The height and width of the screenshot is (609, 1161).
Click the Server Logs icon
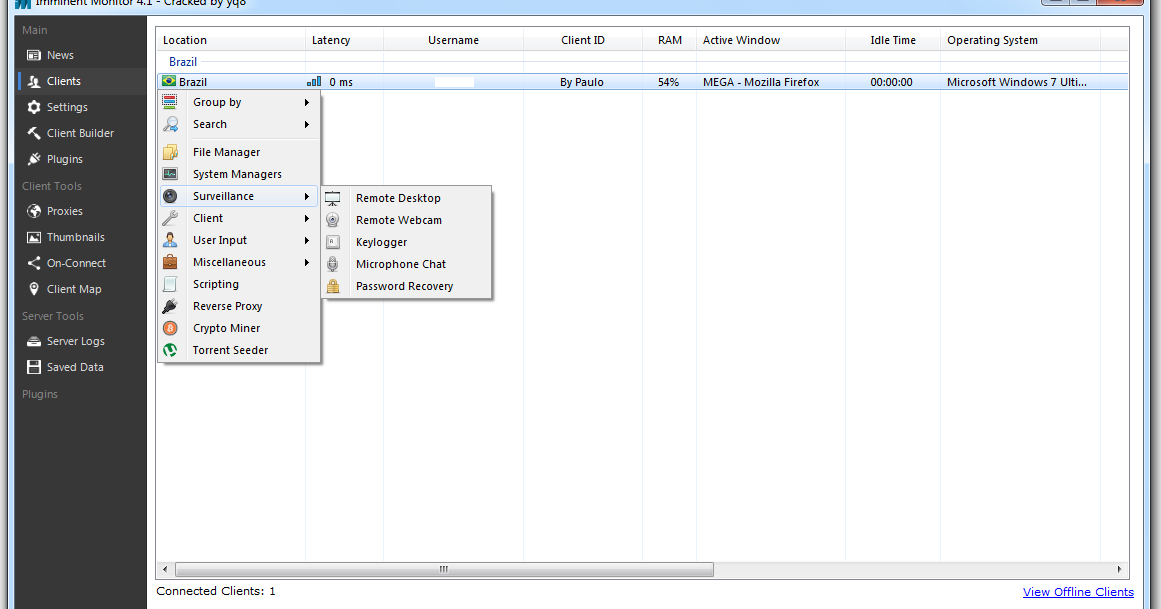[33, 342]
